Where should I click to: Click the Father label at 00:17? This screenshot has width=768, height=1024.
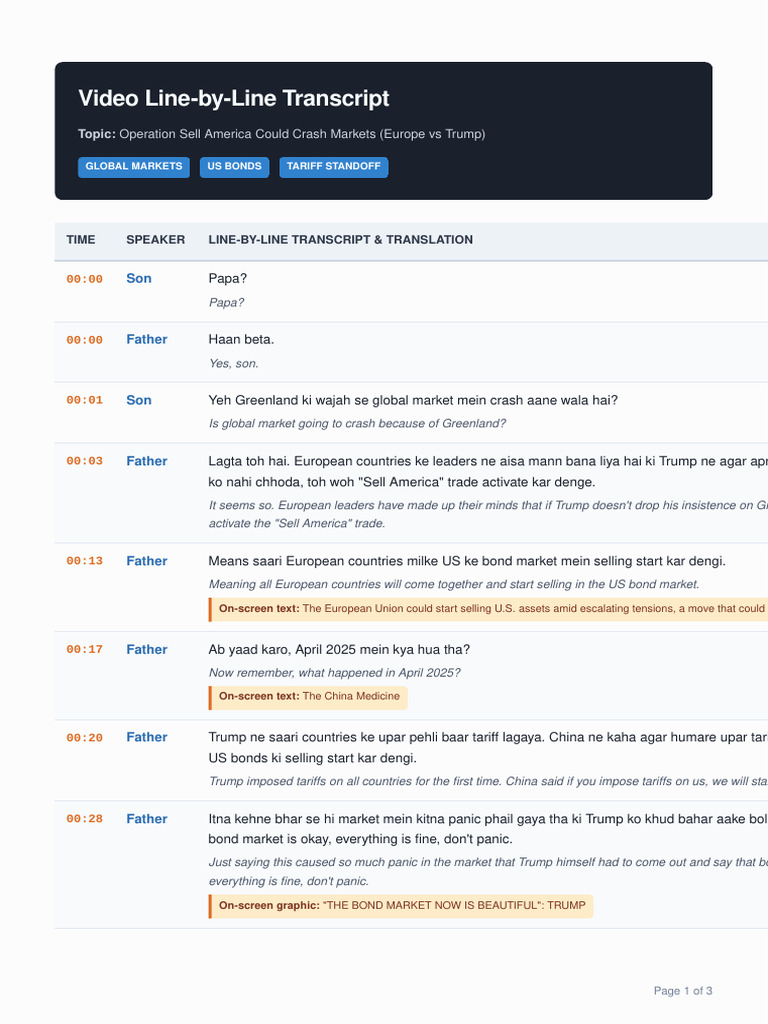(147, 649)
